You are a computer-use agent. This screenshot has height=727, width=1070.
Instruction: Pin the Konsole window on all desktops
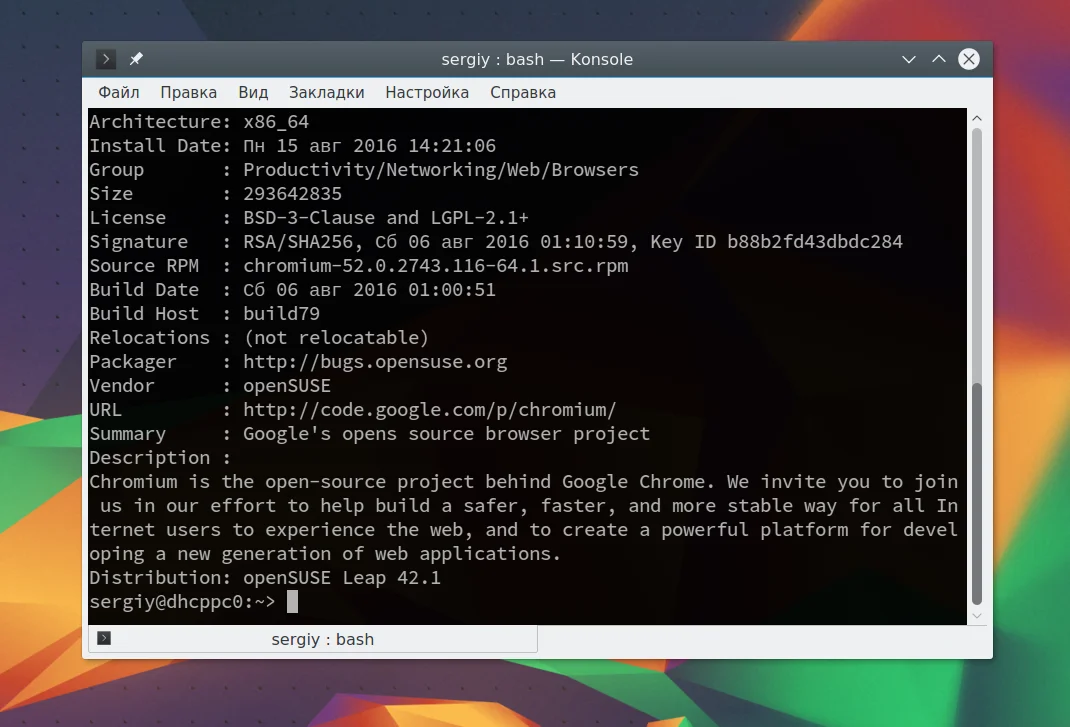point(136,59)
